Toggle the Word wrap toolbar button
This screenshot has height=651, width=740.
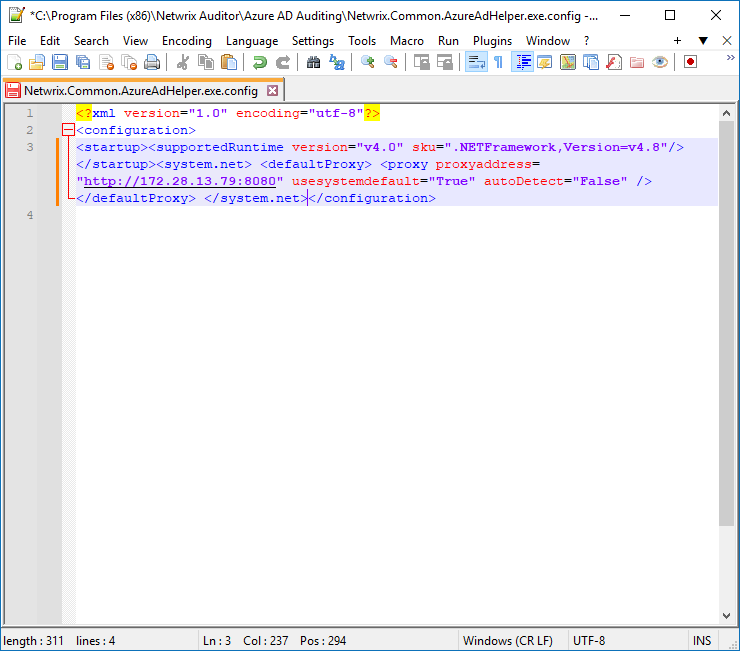tap(476, 62)
